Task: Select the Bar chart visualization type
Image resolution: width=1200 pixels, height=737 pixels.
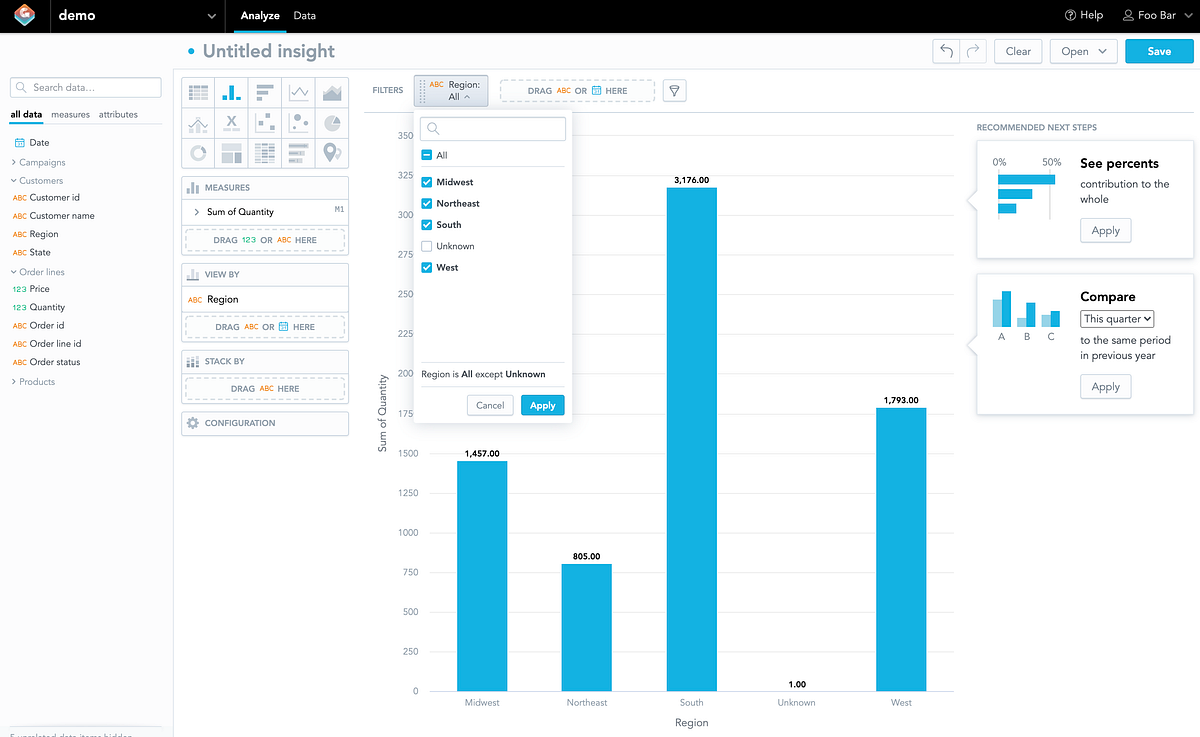Action: [265, 93]
